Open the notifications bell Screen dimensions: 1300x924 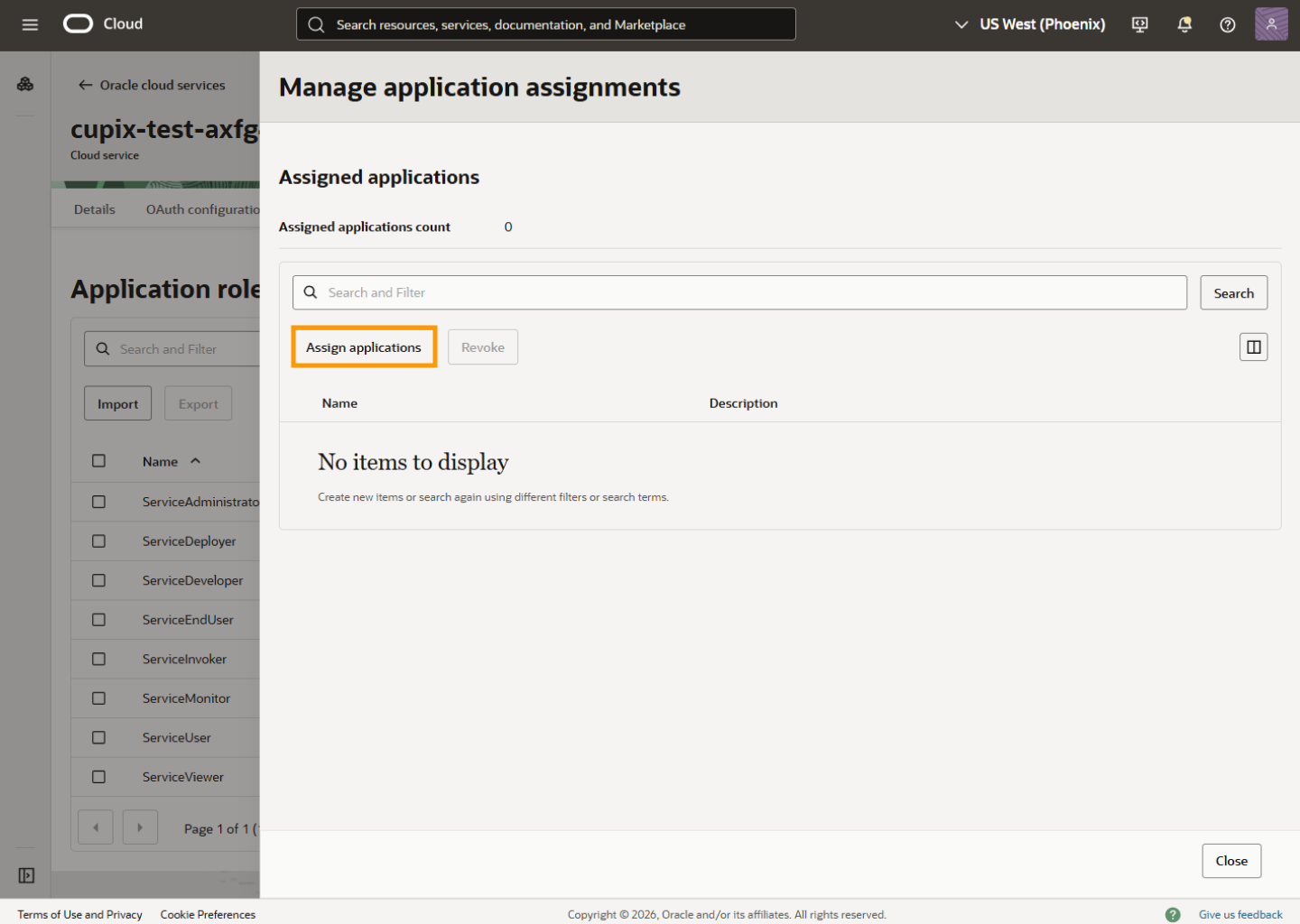(1184, 24)
